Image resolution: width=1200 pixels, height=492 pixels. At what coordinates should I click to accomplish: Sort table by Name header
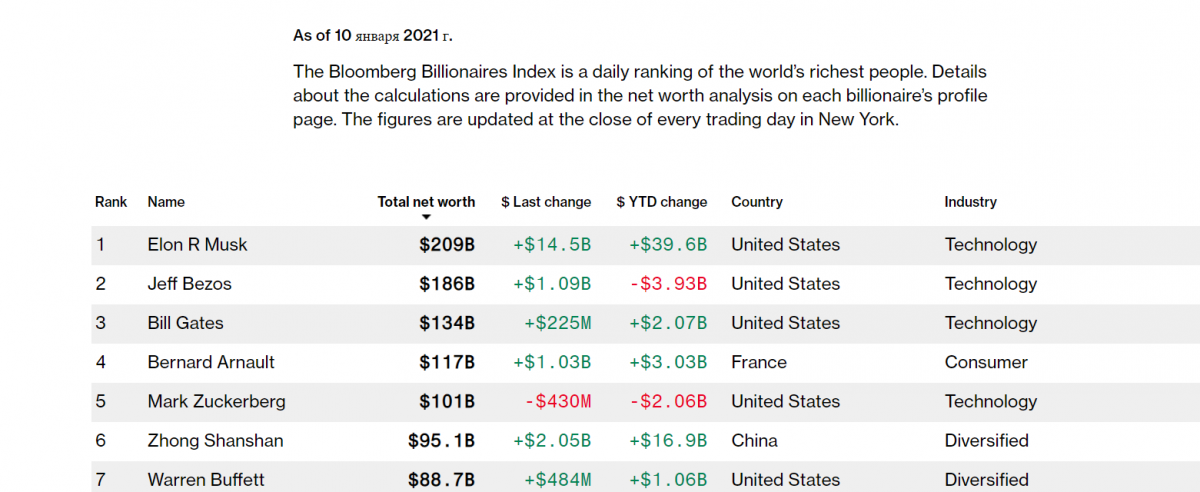[166, 202]
